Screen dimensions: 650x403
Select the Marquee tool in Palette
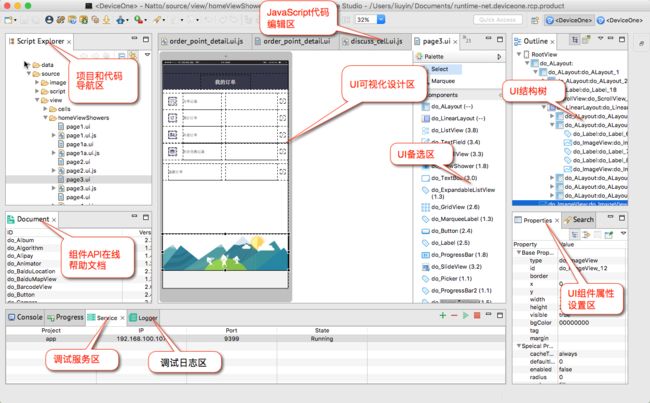tap(443, 81)
